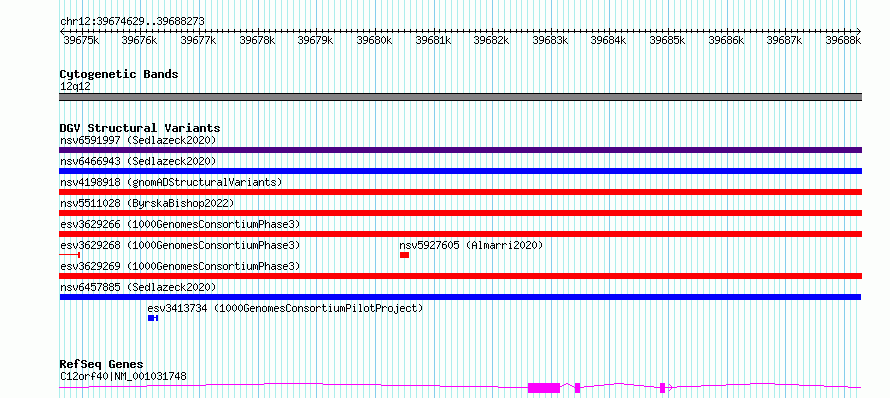Image resolution: width=890 pixels, height=398 pixels.
Task: Select the large magenta C12orf40 exon block
Action: tap(544, 388)
